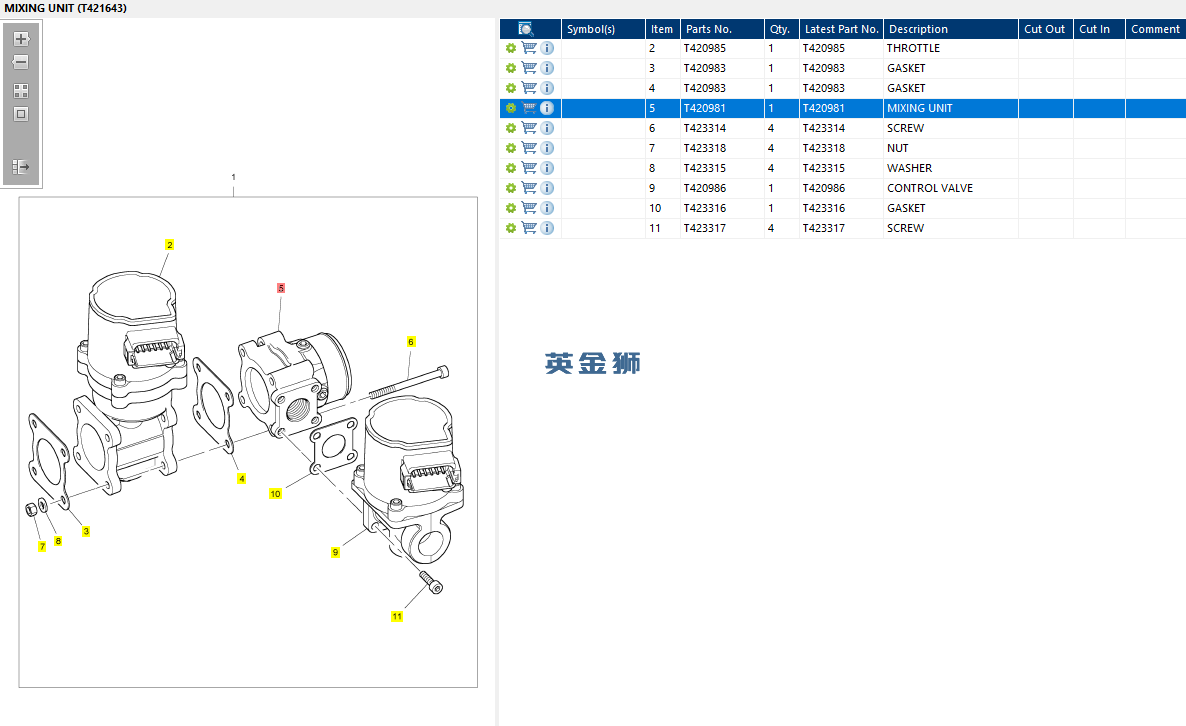Click the Latest Part No. column header

tap(841, 29)
